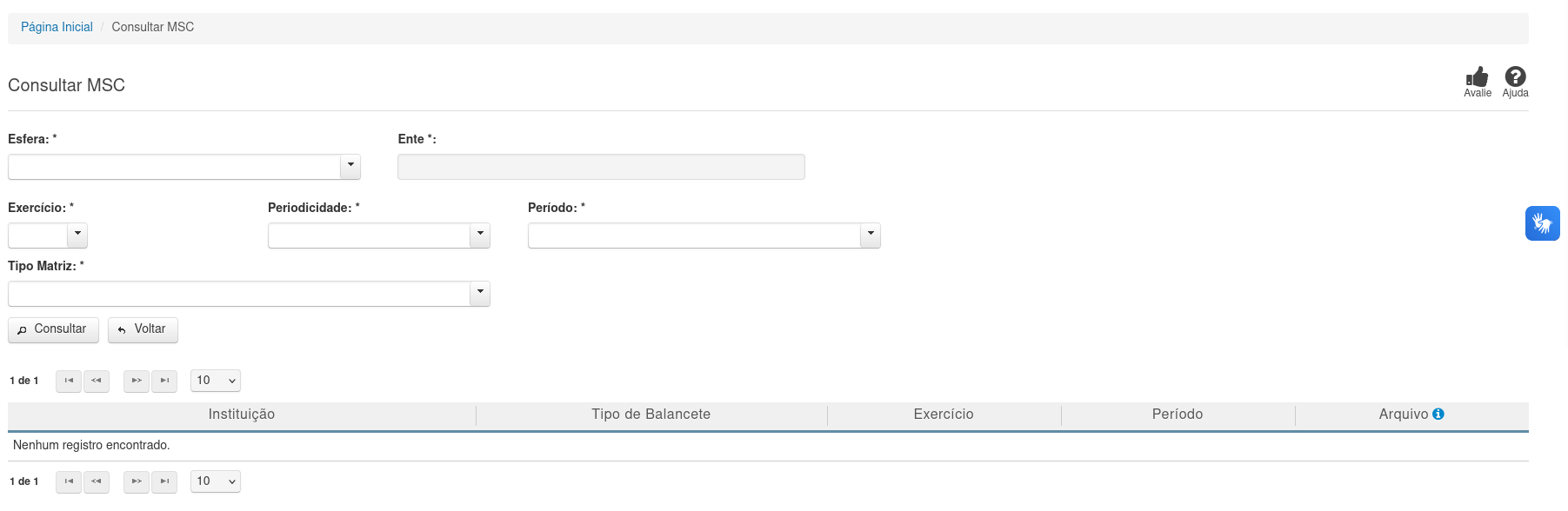This screenshot has height=511, width=1568.
Task: Expand the Esfera dropdown
Action: click(x=350, y=166)
